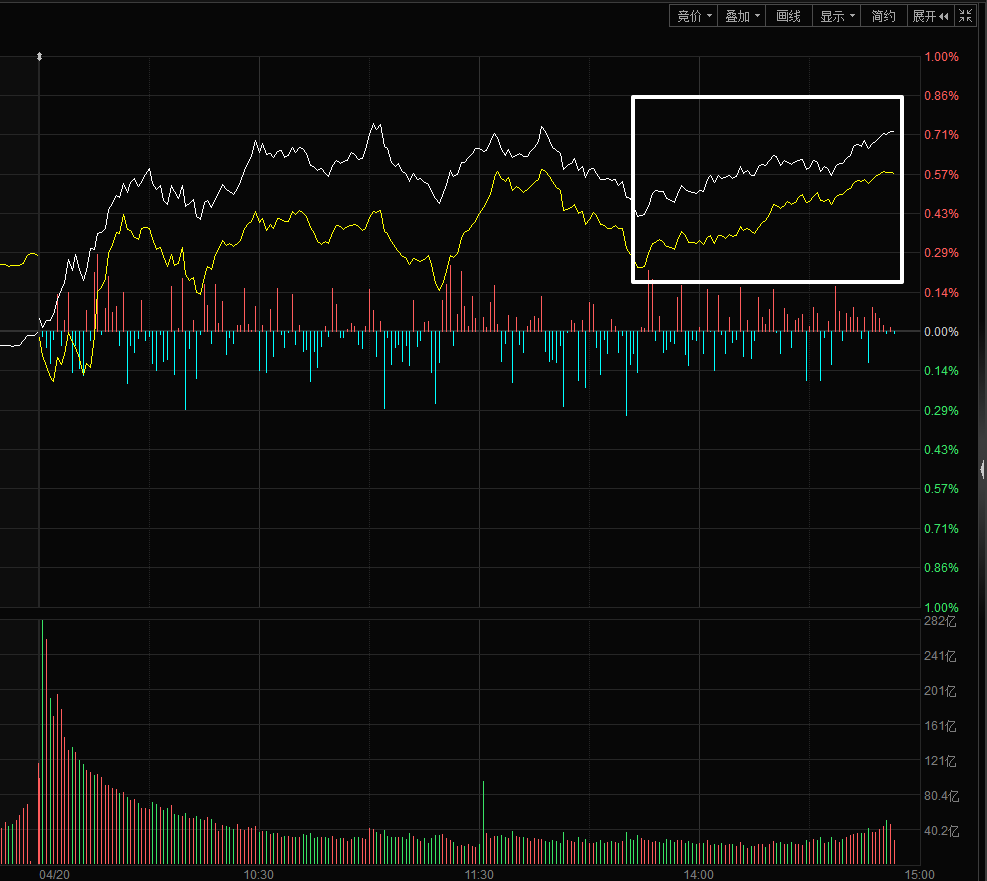Click the 0.00% baseline axis label
This screenshot has width=987, height=881.
(x=941, y=332)
